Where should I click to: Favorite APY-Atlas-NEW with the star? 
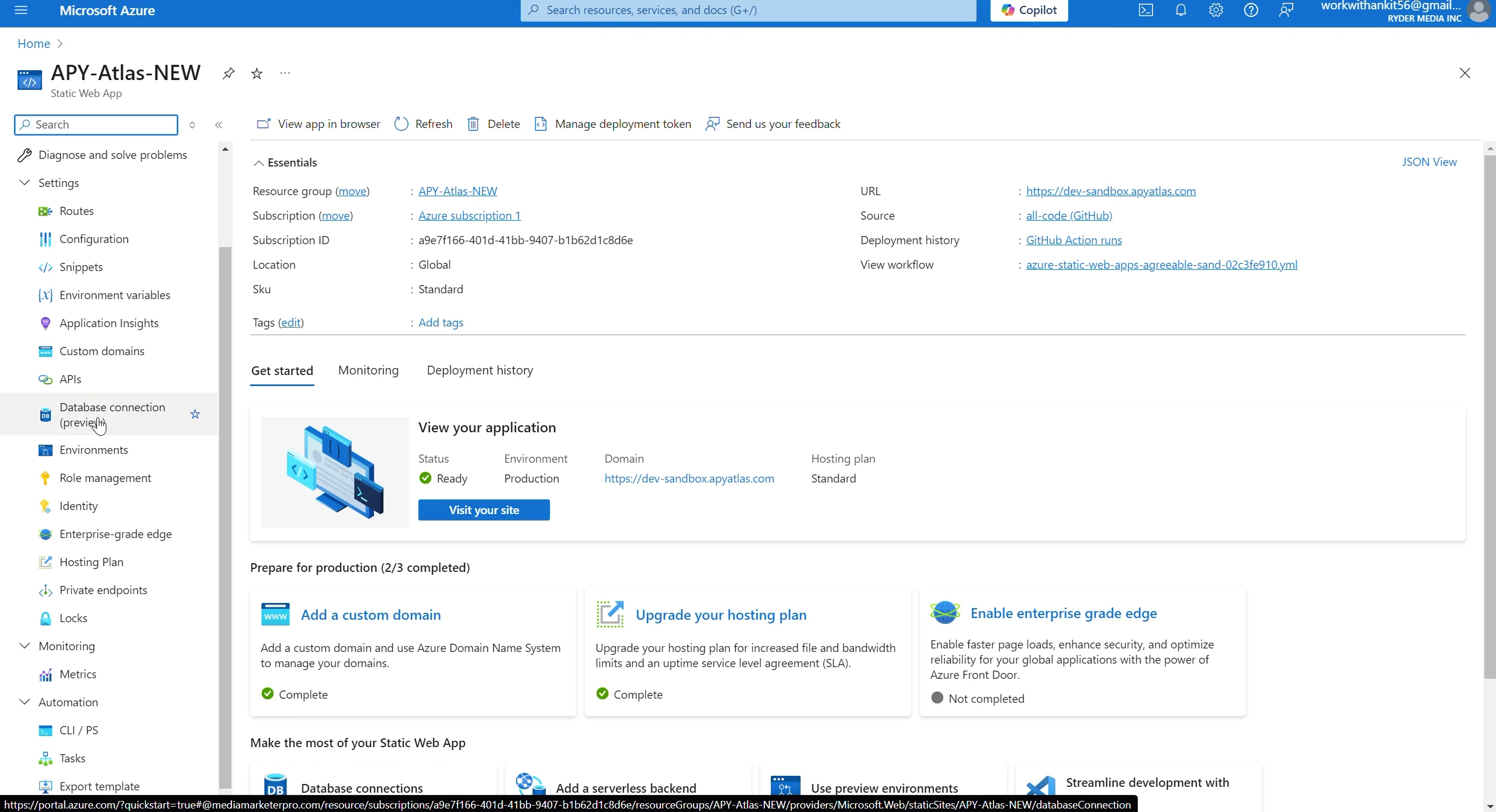click(257, 72)
